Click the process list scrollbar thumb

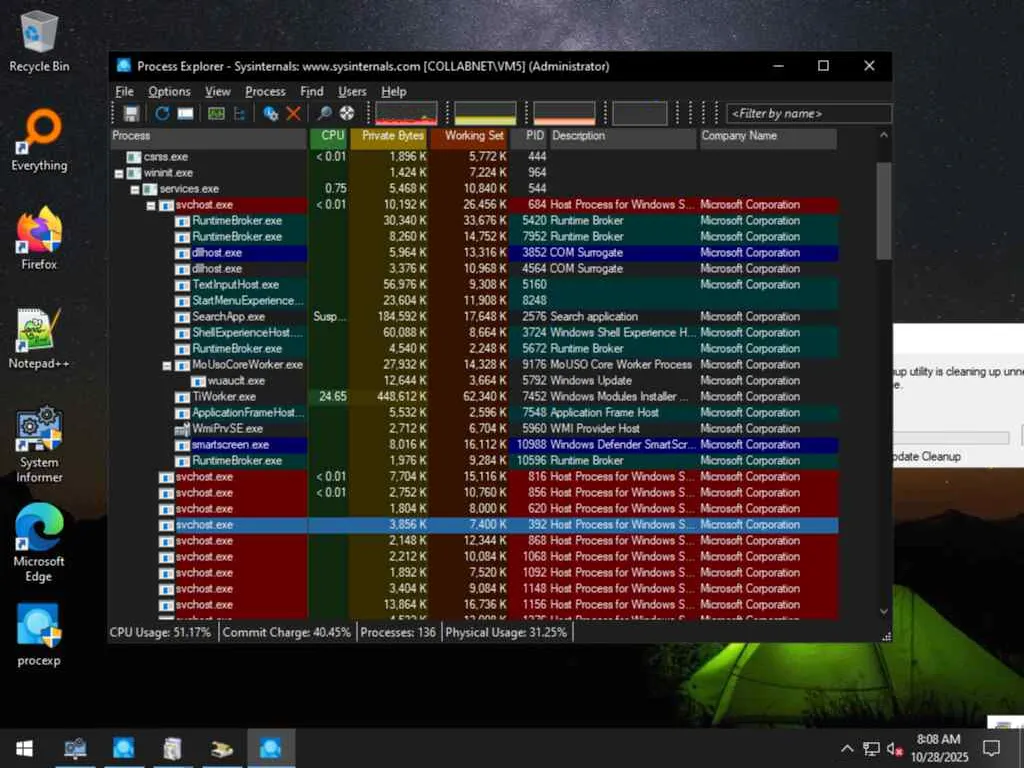click(x=884, y=211)
